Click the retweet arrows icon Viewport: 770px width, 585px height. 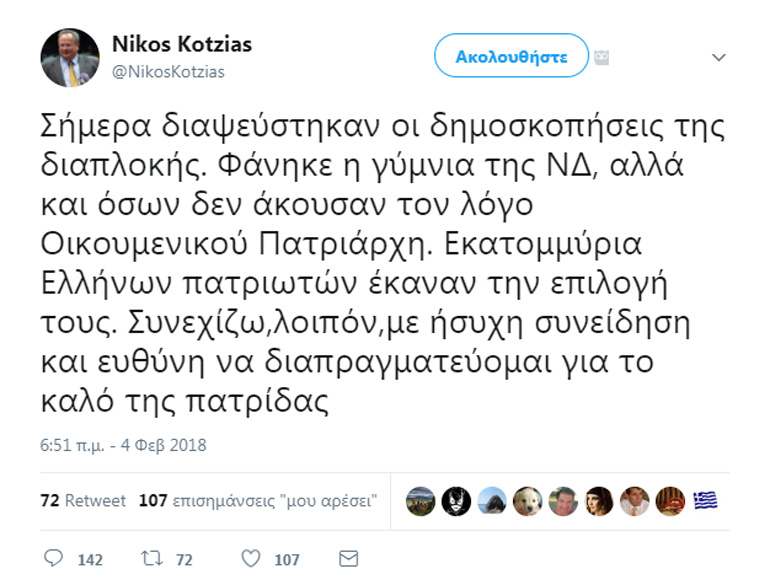pos(153,558)
